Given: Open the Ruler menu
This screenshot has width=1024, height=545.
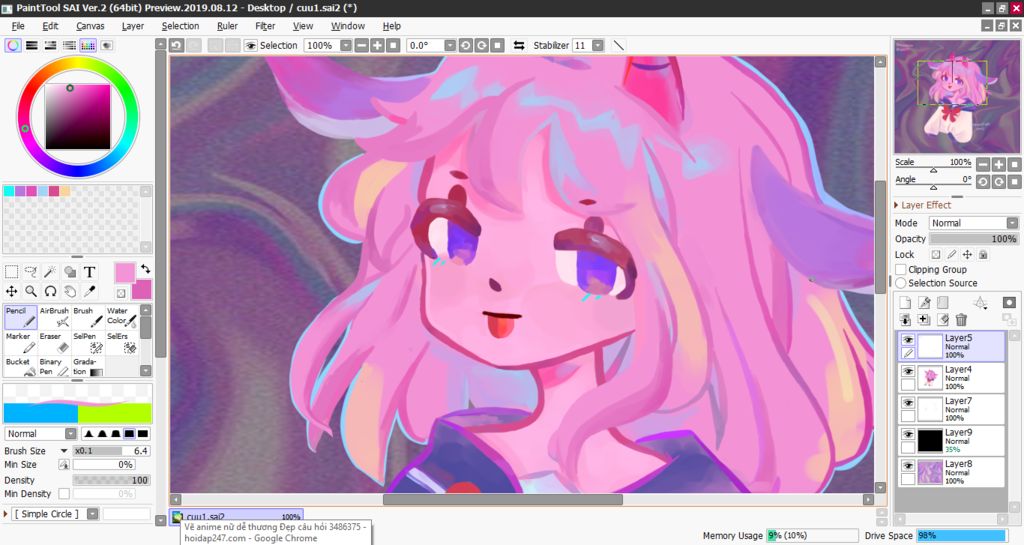Looking at the screenshot, I should pyautogui.click(x=227, y=26).
